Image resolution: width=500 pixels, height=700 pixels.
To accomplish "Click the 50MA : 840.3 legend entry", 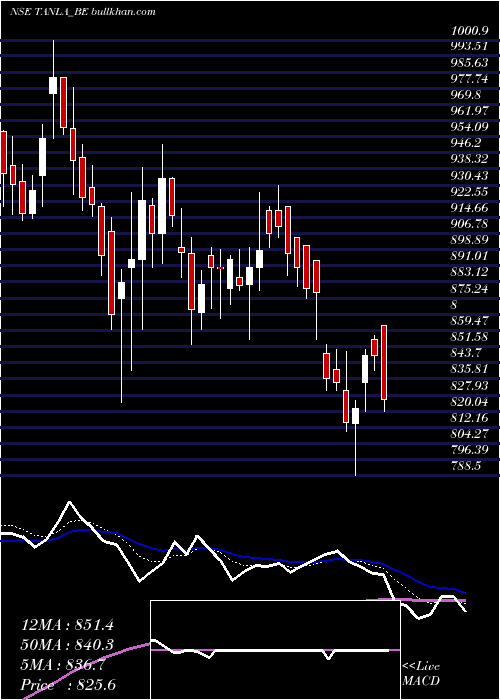I will pos(67,645).
